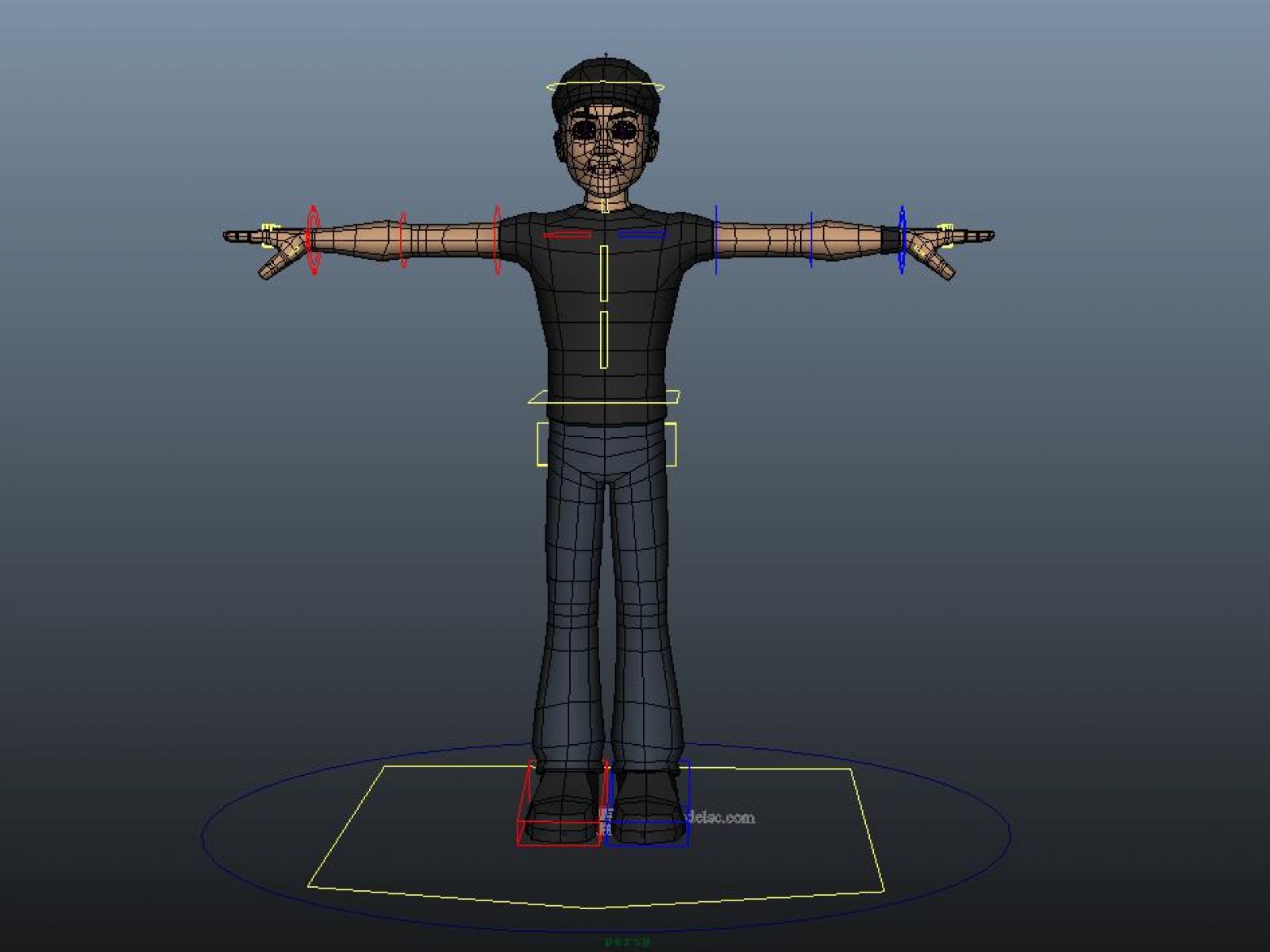Select the blue wrist control circle
The height and width of the screenshot is (952, 1270).
(x=902, y=240)
